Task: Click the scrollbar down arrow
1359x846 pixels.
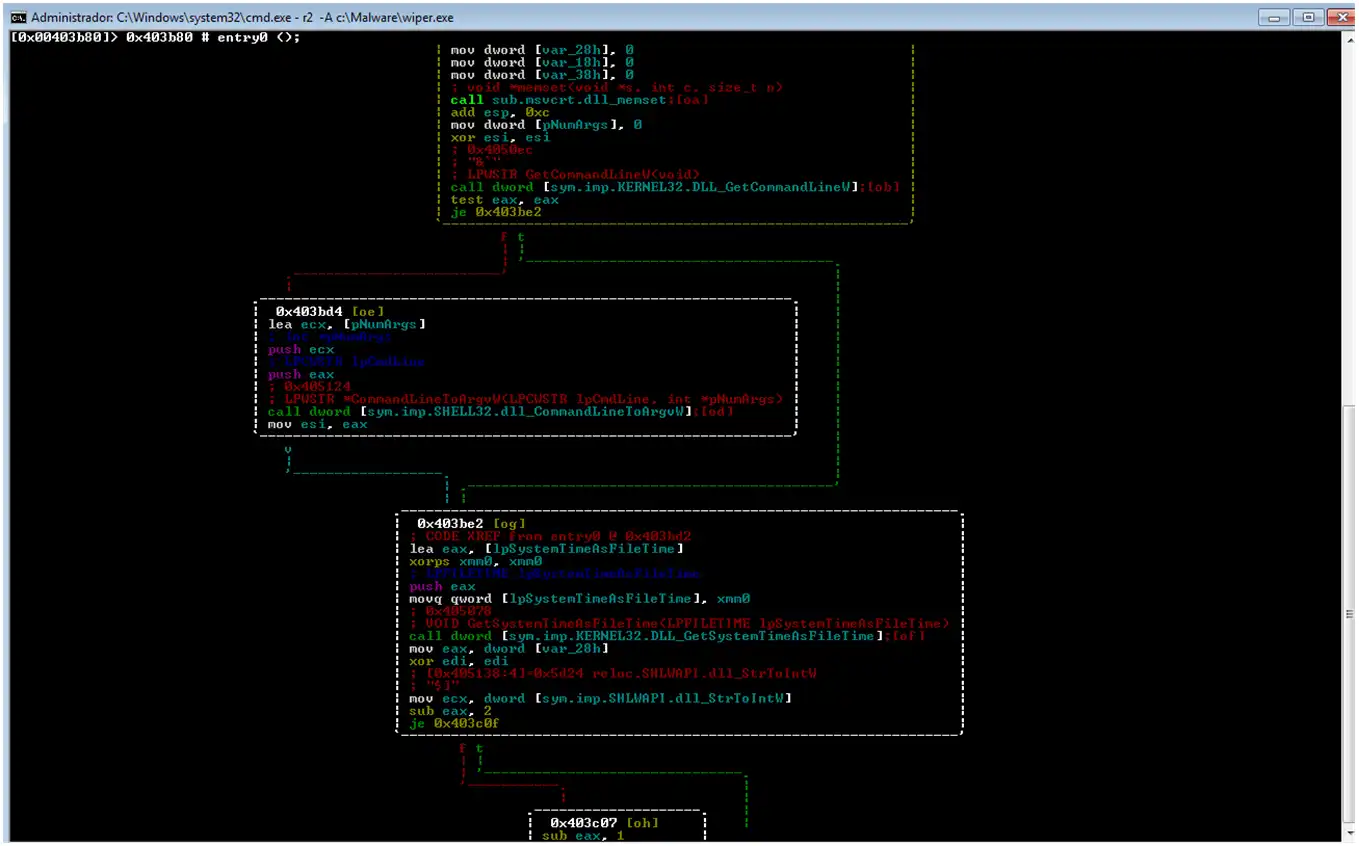Action: [x=1349, y=833]
